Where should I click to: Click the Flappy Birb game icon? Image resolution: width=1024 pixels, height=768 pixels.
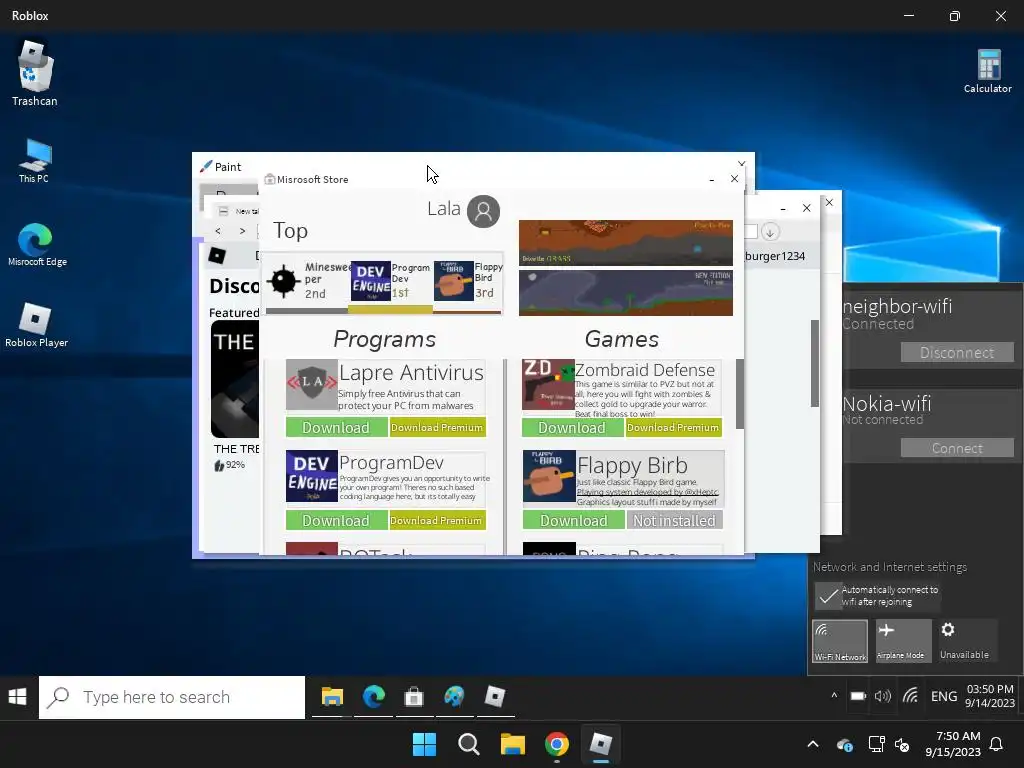click(549, 476)
